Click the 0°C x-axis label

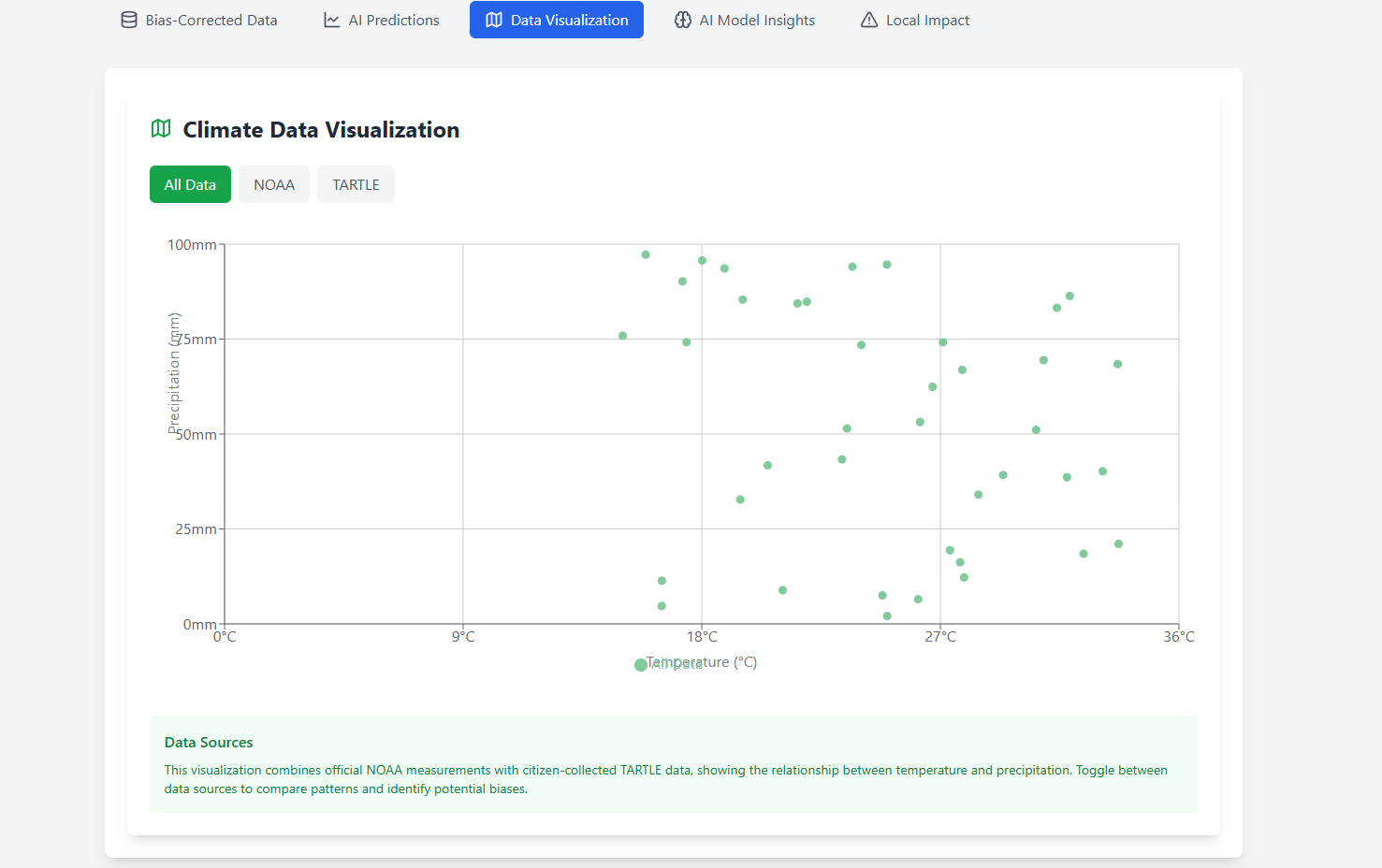coord(225,637)
